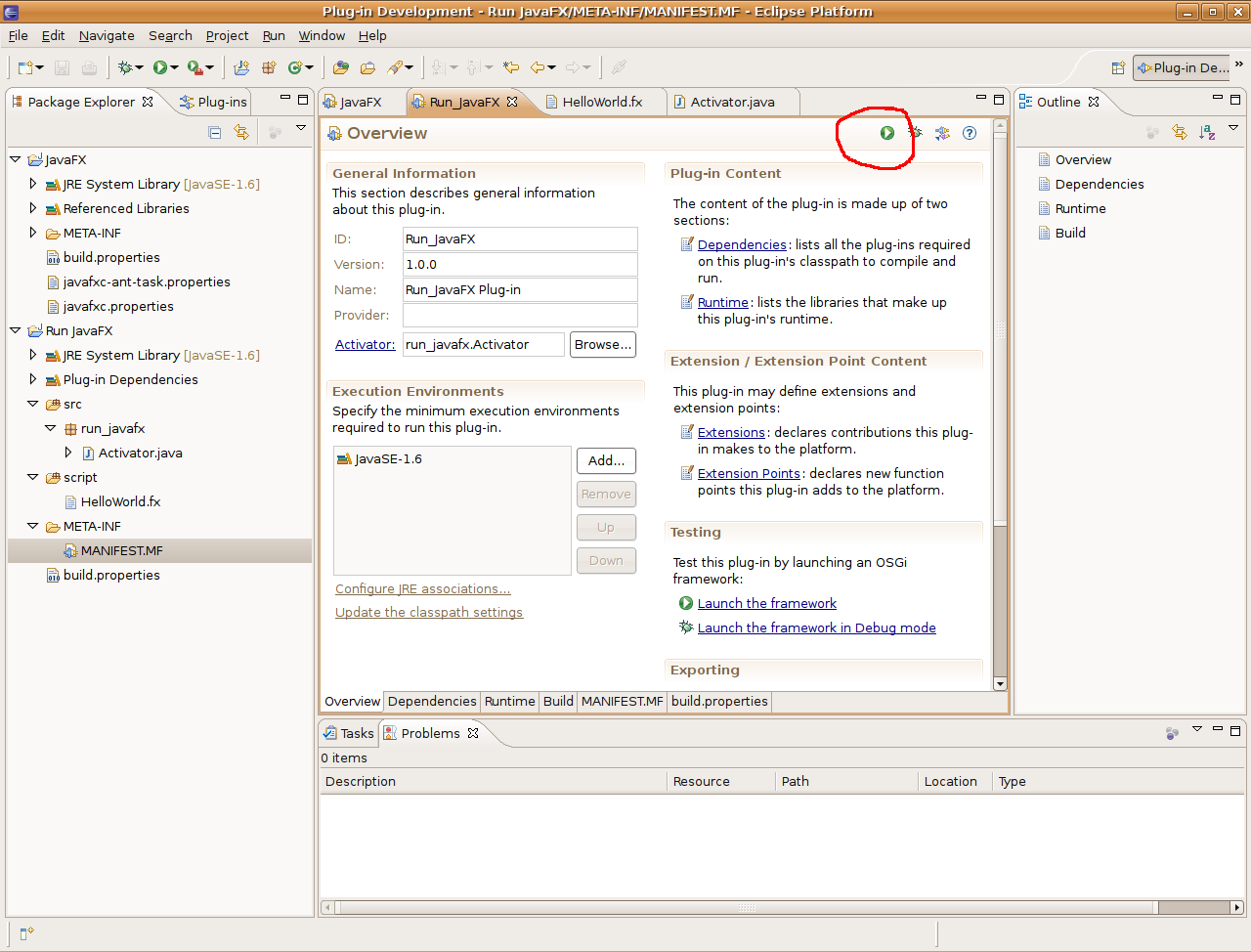Image resolution: width=1251 pixels, height=952 pixels.
Task: Open the Run toolbar button dropdown arrow
Action: [x=175, y=67]
